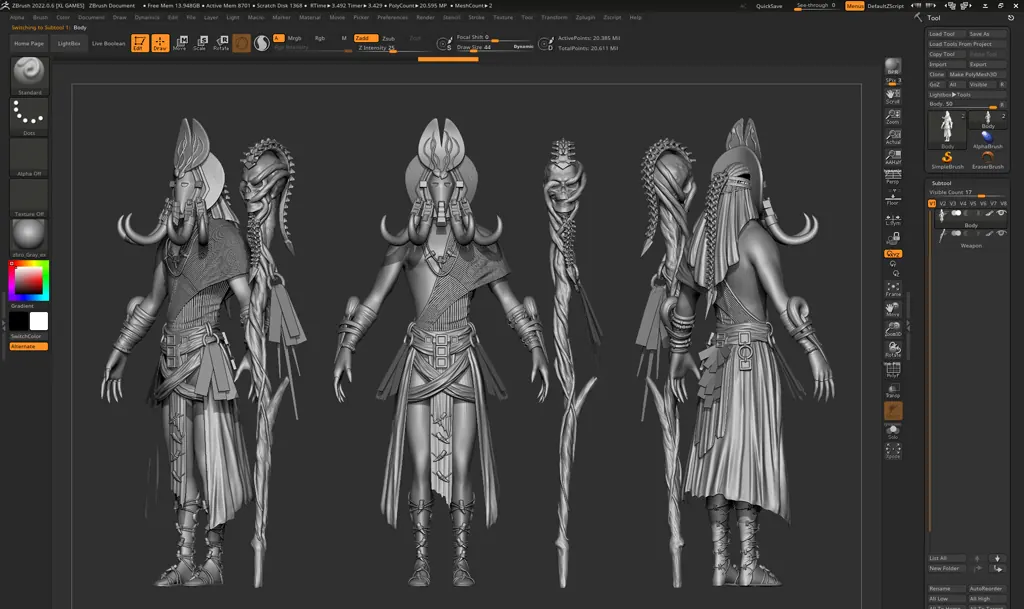
Task: Open the Preferences menu
Action: [392, 18]
